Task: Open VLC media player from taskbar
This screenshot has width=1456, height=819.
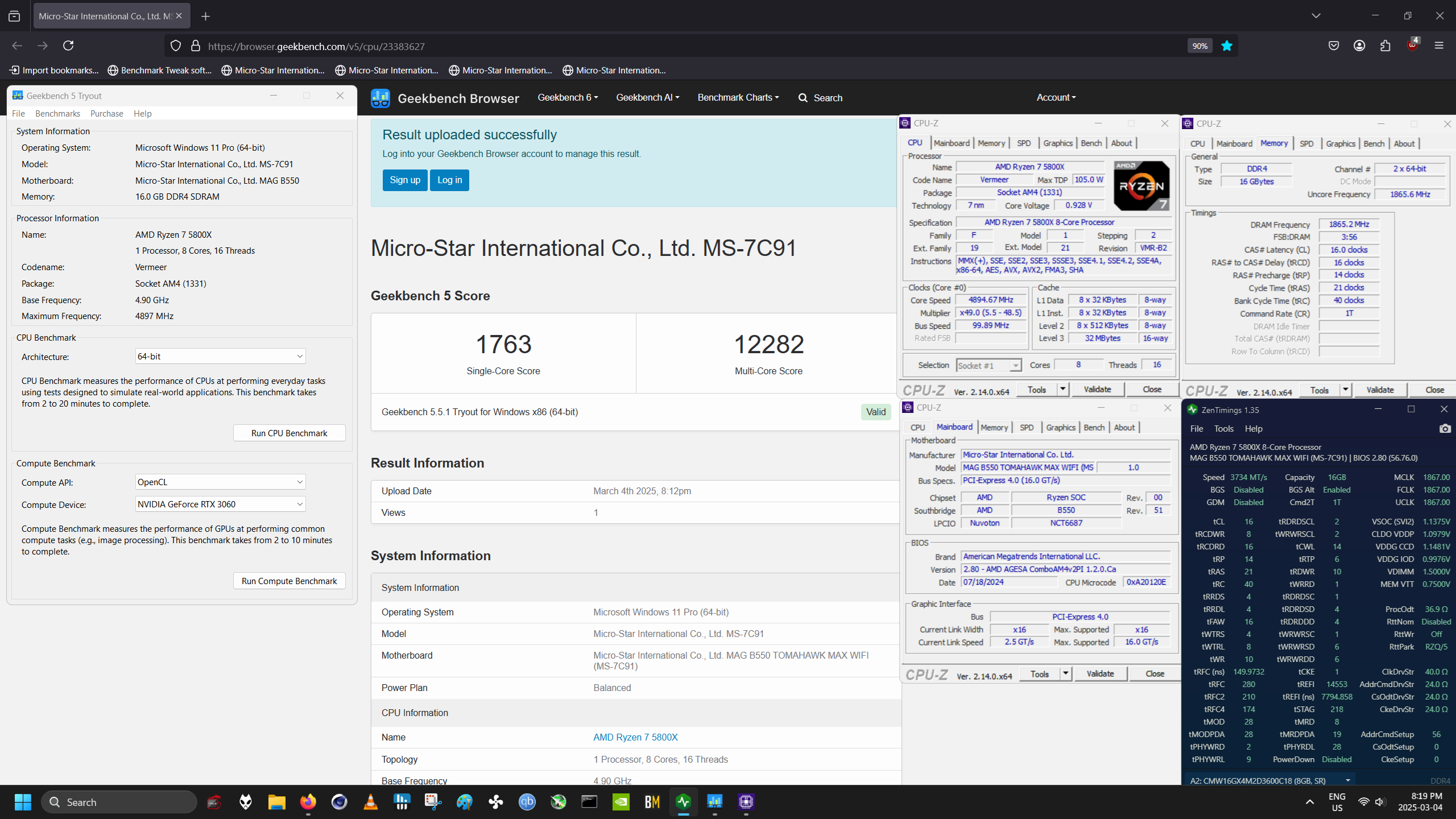Action: pyautogui.click(x=371, y=802)
